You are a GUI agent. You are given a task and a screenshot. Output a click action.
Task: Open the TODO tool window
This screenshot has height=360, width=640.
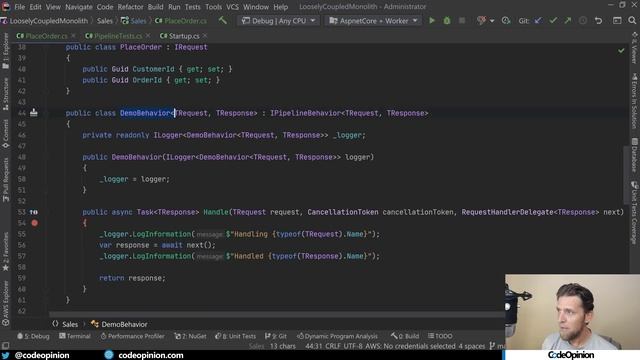click(440, 336)
